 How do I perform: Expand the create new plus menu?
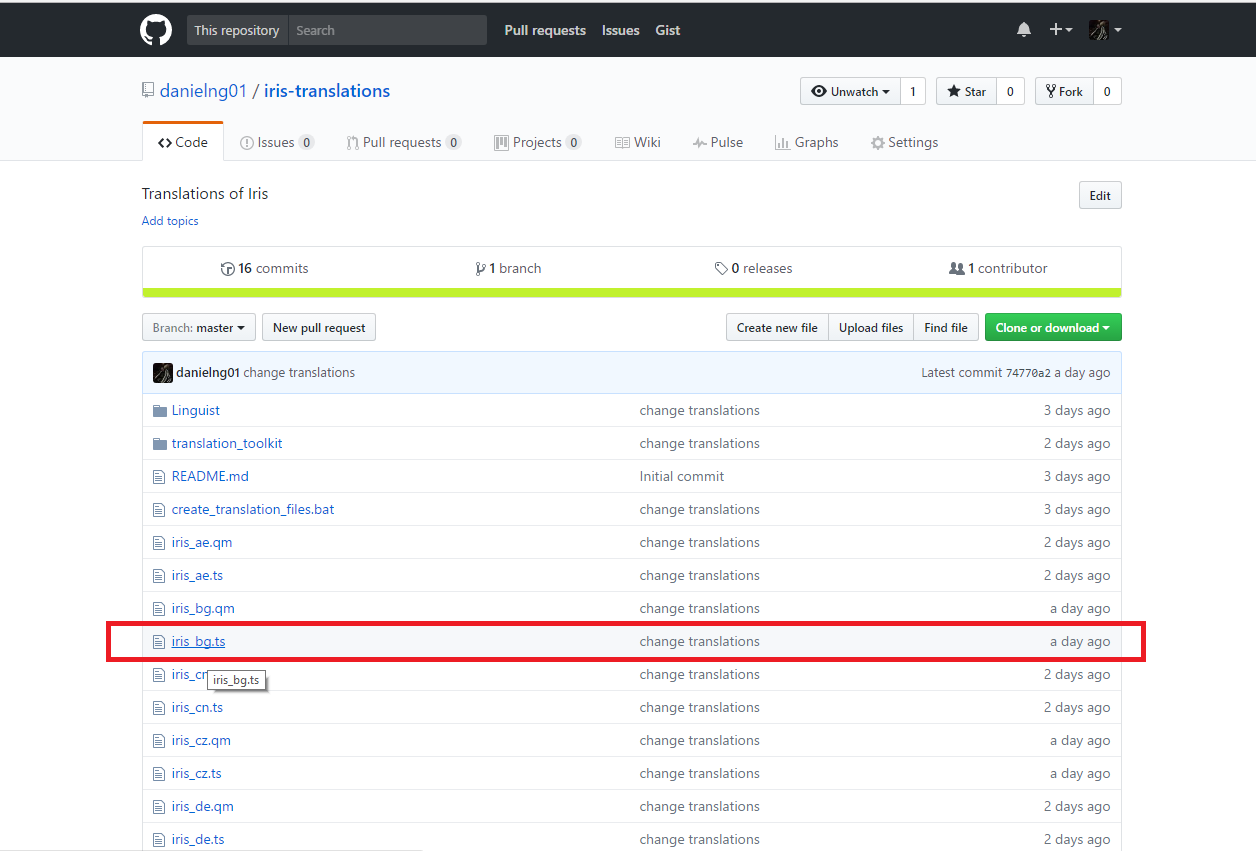(x=1061, y=30)
